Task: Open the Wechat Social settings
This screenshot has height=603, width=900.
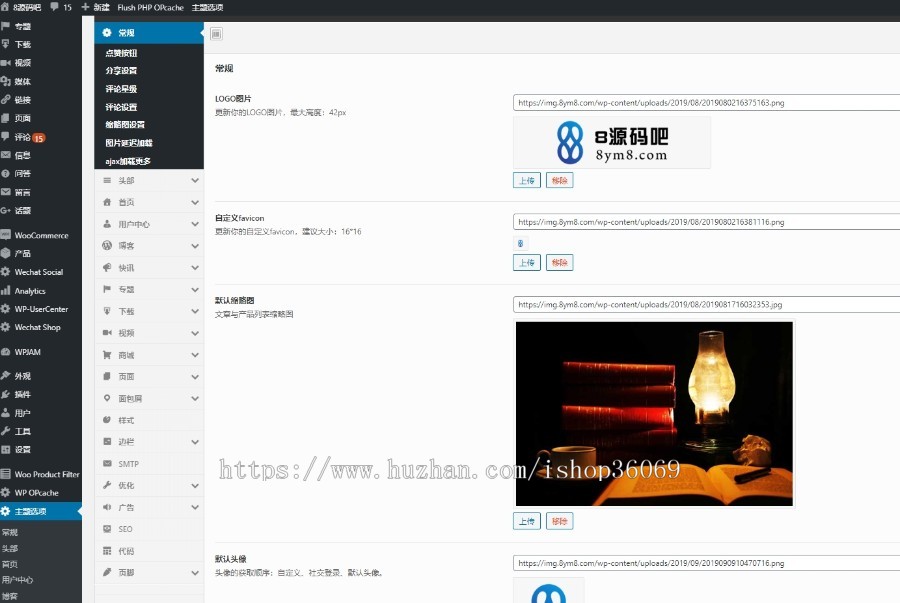Action: point(38,271)
